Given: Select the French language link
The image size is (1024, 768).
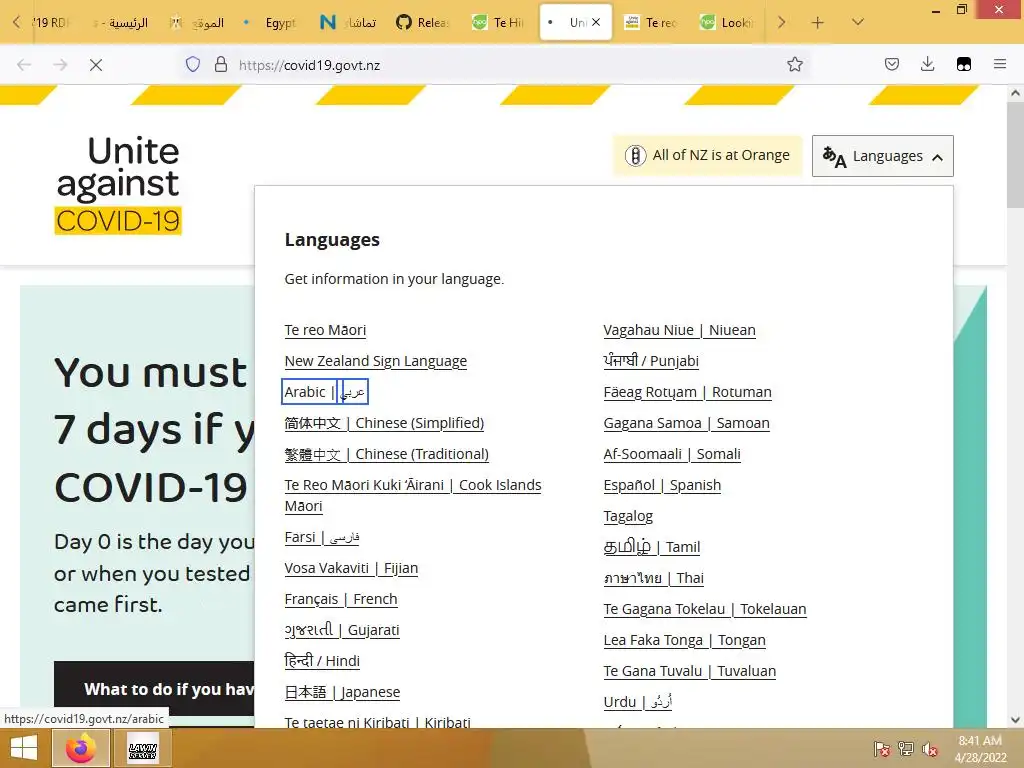Looking at the screenshot, I should 341,600.
